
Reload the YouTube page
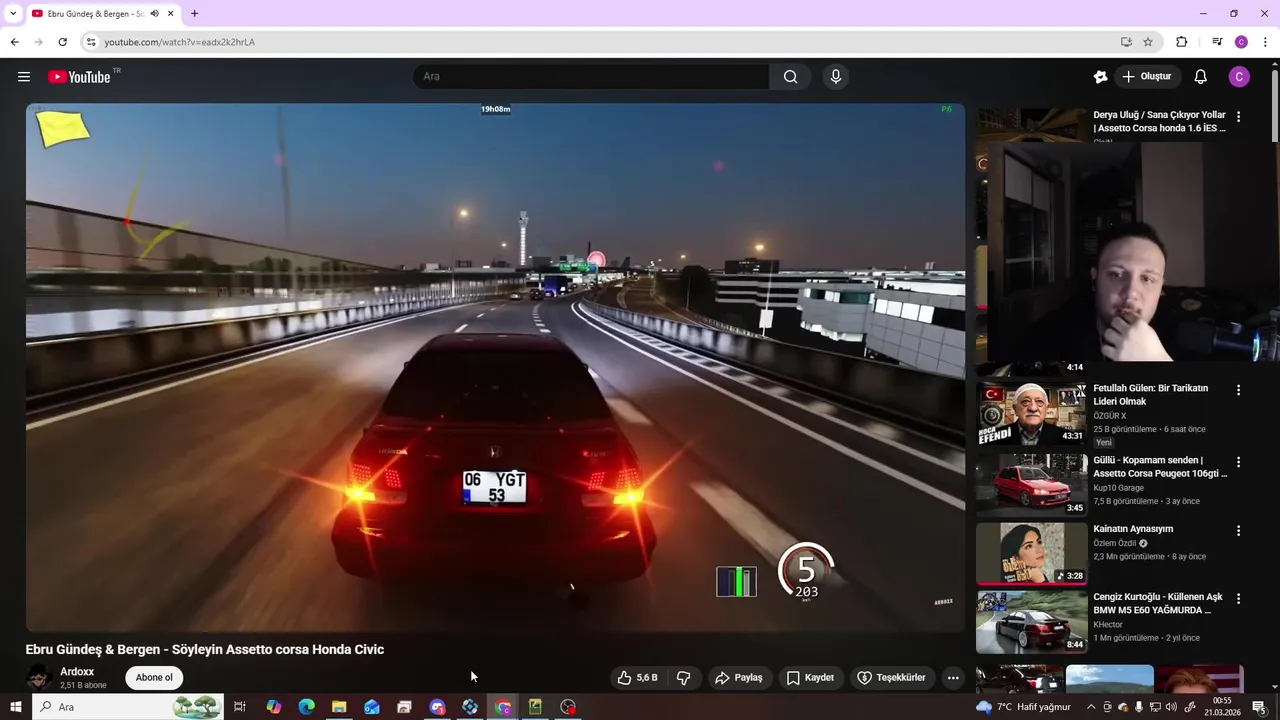click(62, 42)
